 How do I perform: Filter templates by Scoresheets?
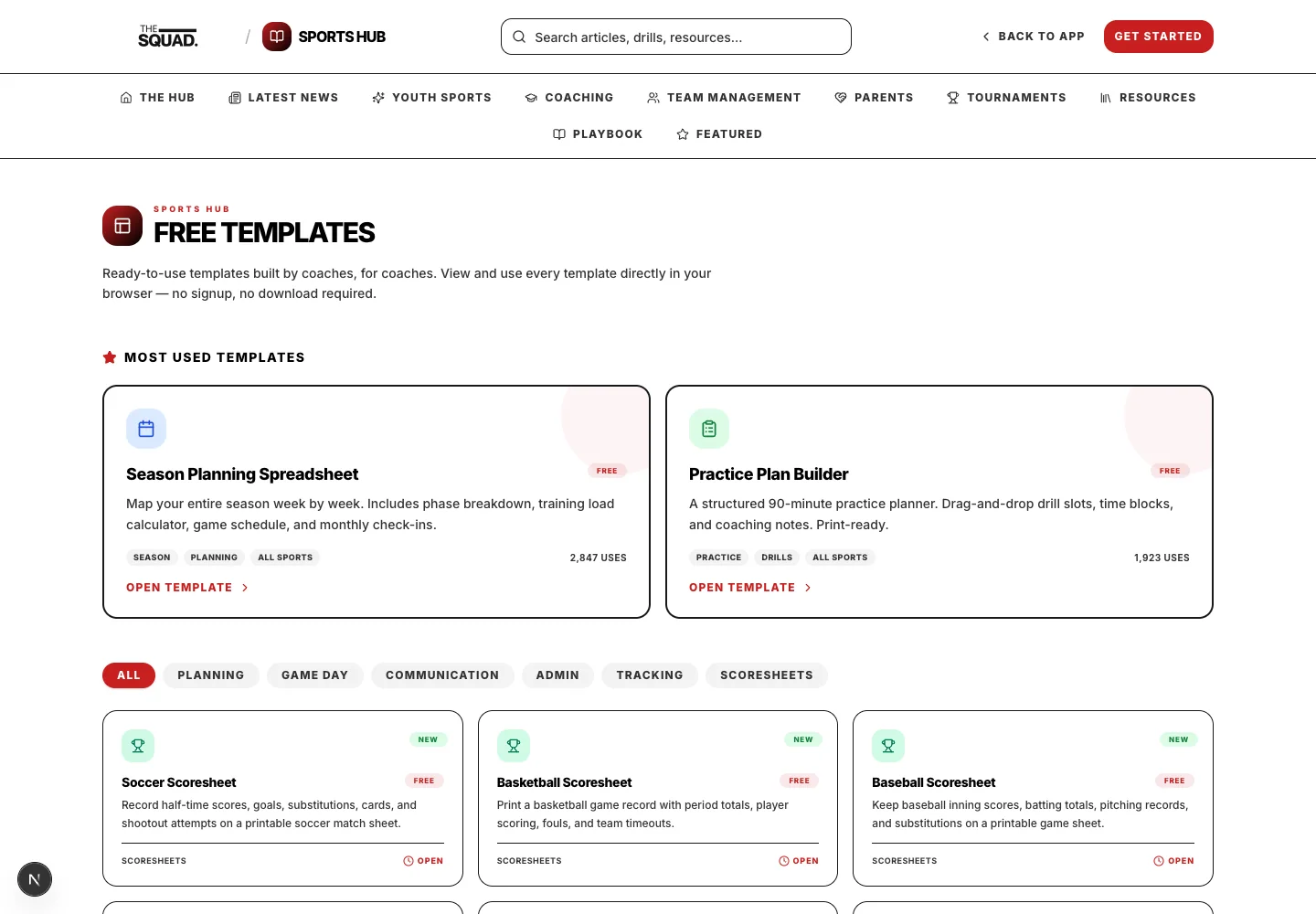tap(767, 675)
